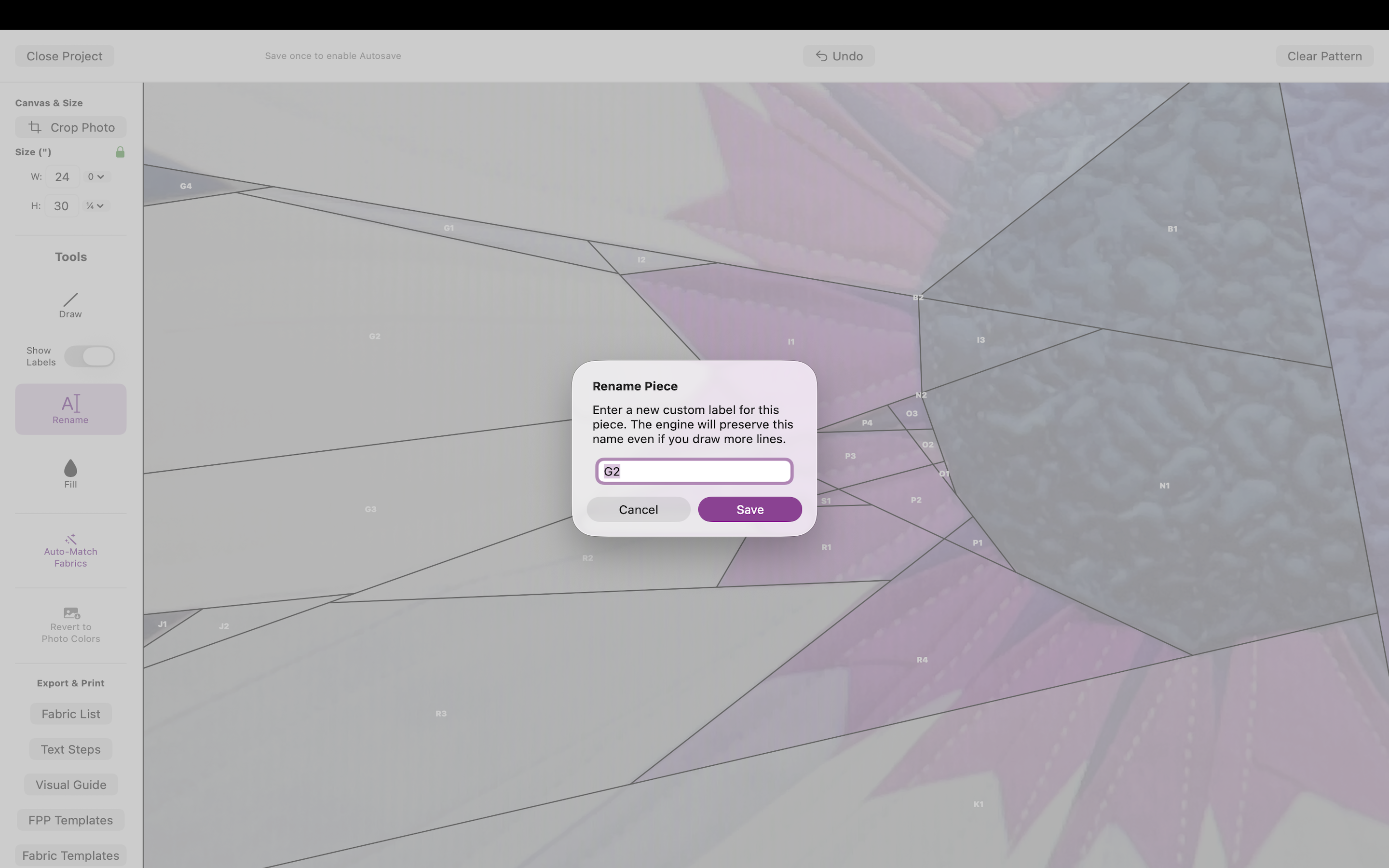Open the Text Steps export
1389x868 pixels.
pyautogui.click(x=70, y=749)
